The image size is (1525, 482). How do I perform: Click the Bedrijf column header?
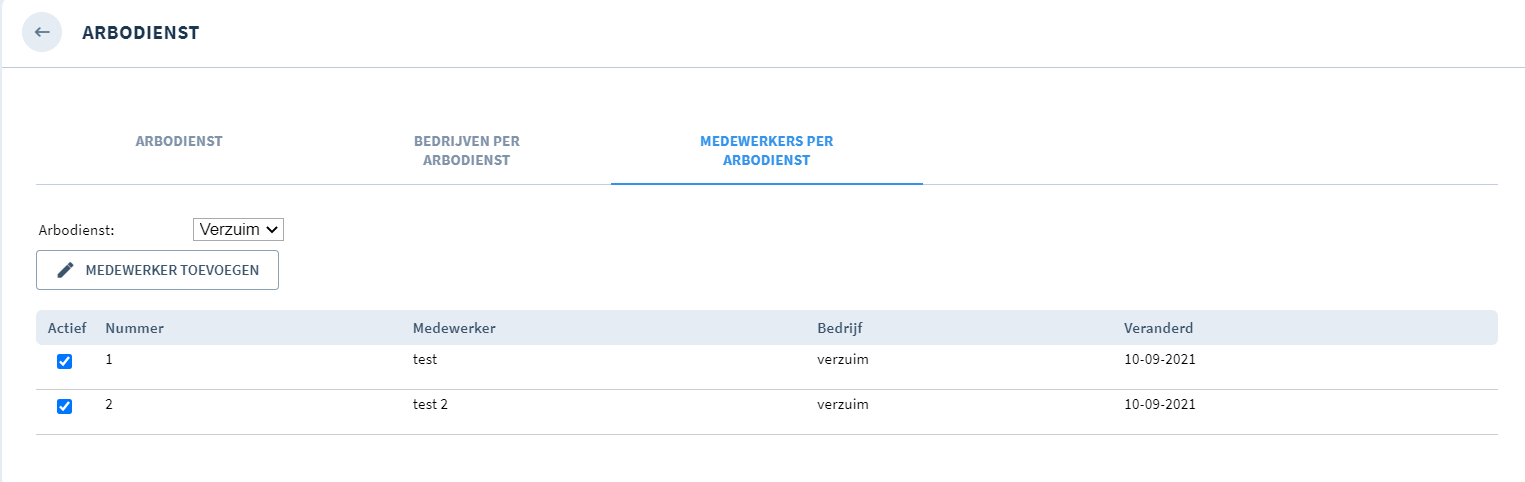click(x=840, y=328)
